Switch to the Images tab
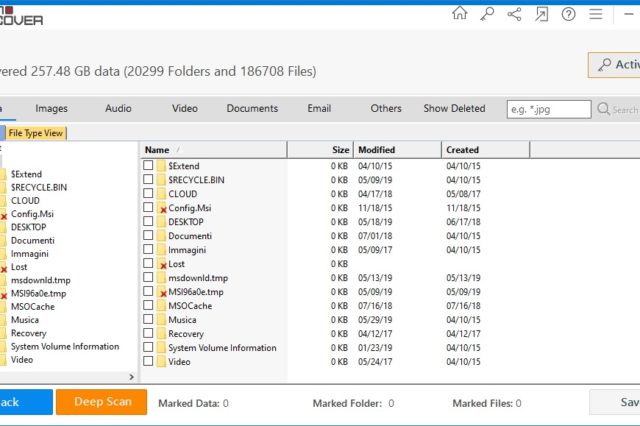Screen dimensions: 640x426 51,108
